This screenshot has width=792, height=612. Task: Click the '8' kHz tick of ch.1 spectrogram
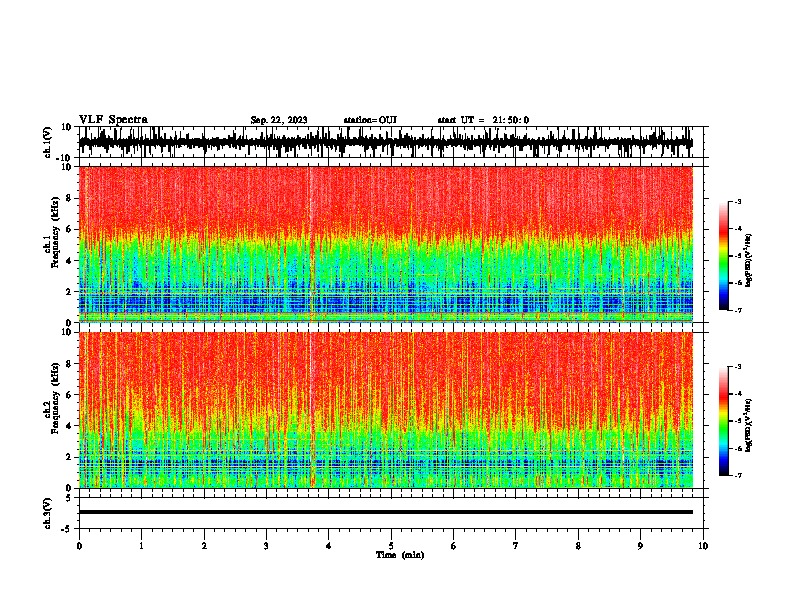pos(69,198)
